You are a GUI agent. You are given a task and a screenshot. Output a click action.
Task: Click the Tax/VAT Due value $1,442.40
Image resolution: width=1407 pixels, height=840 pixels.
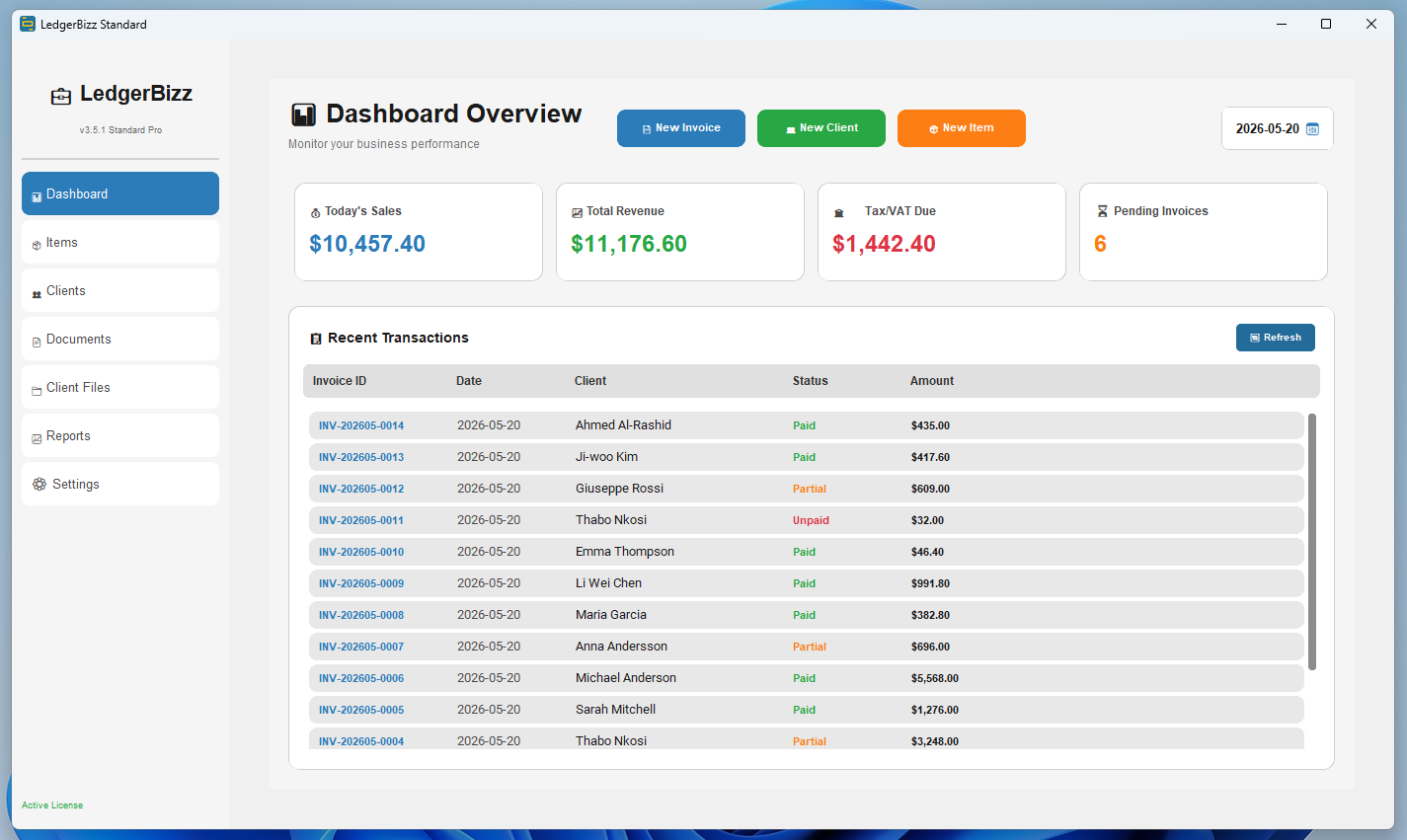point(884,245)
